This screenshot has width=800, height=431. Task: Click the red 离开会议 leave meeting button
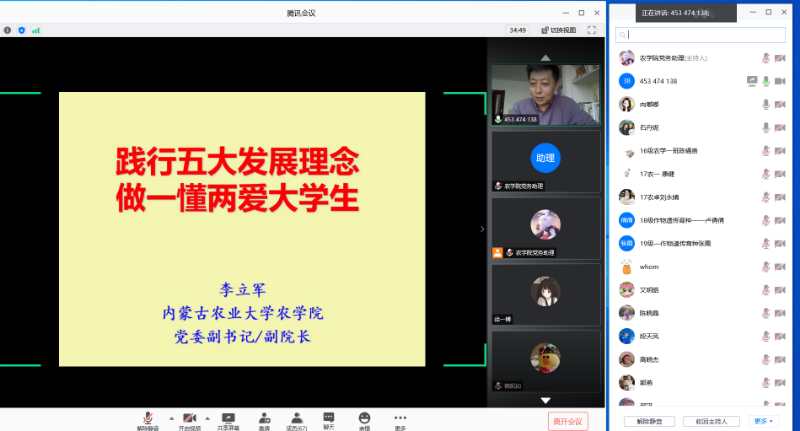coord(570,421)
